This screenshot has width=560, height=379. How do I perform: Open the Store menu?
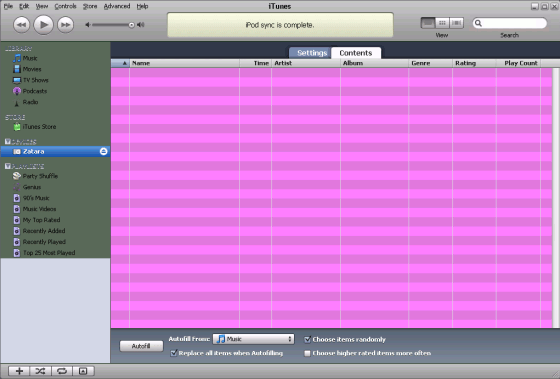[x=90, y=6]
